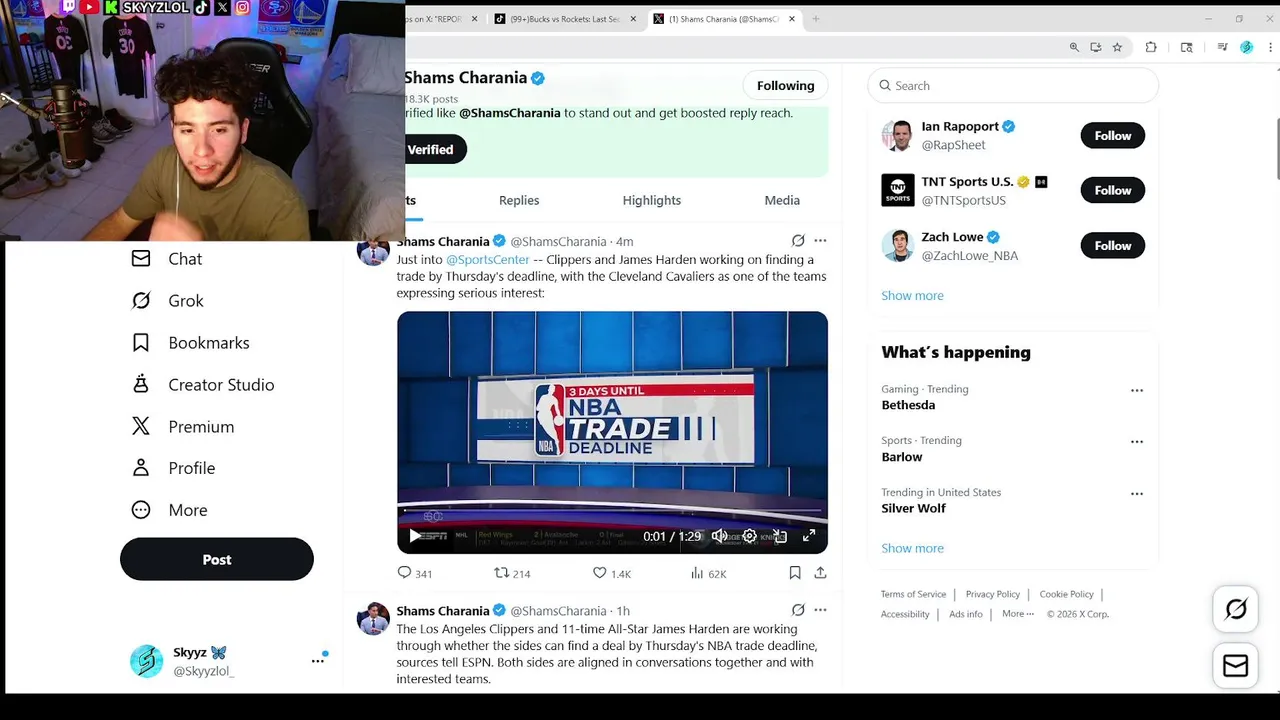Viewport: 1280px width, 720px height.
Task: Open the @SportsCenter mention link
Action: pyautogui.click(x=487, y=259)
